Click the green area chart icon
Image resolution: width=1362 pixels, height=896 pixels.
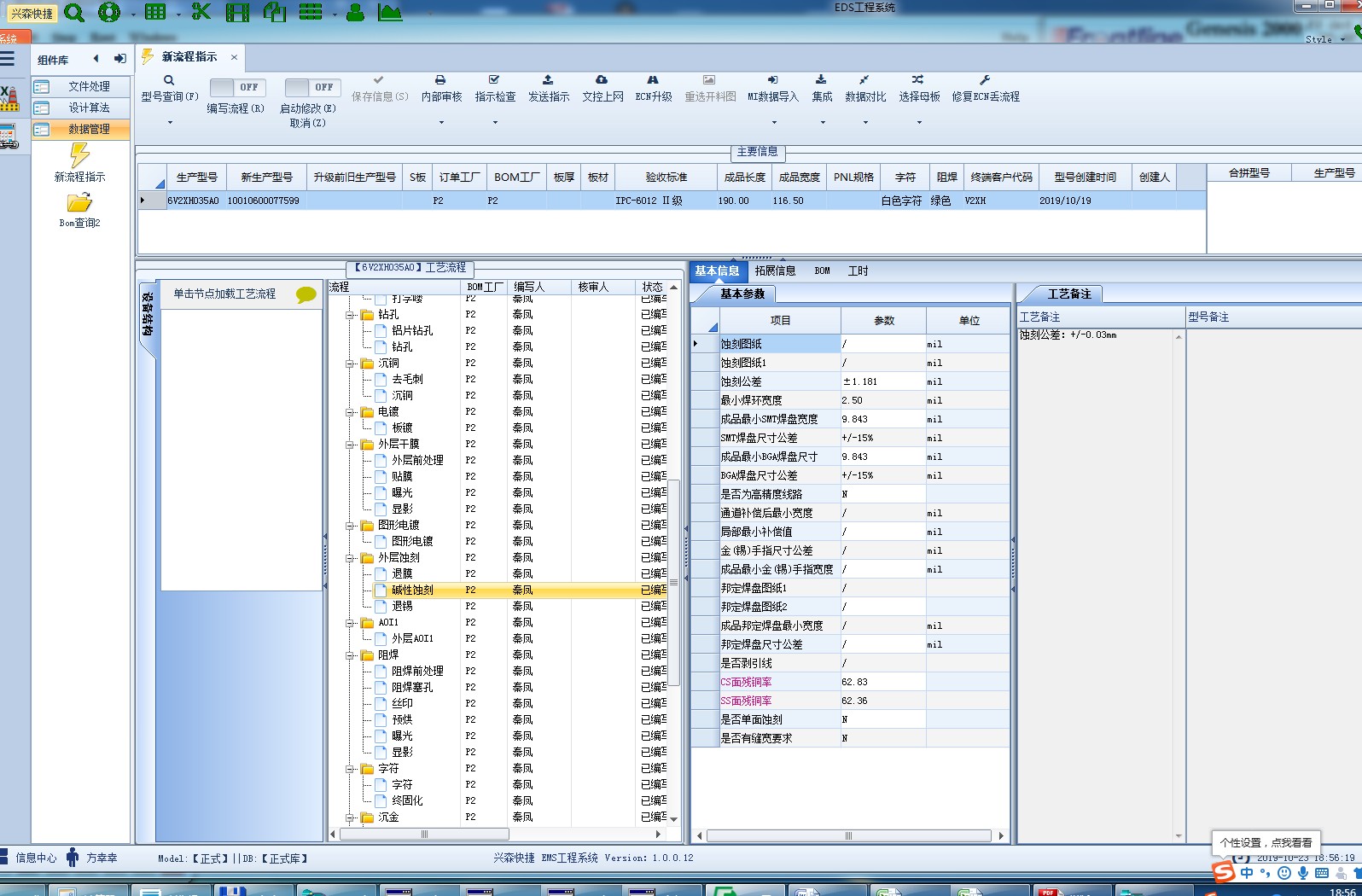tap(390, 12)
